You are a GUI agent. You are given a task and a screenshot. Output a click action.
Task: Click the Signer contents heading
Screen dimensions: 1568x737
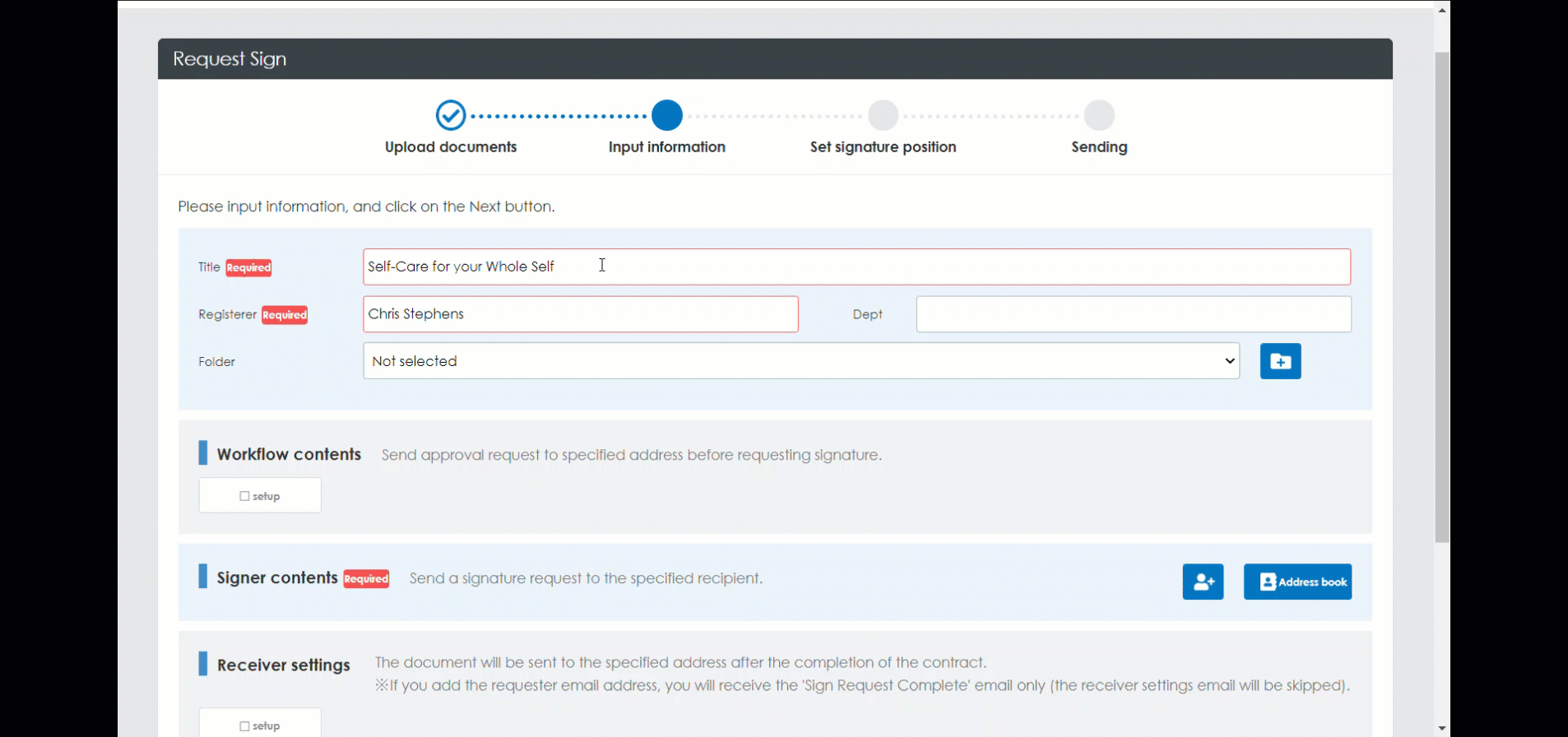(x=277, y=578)
